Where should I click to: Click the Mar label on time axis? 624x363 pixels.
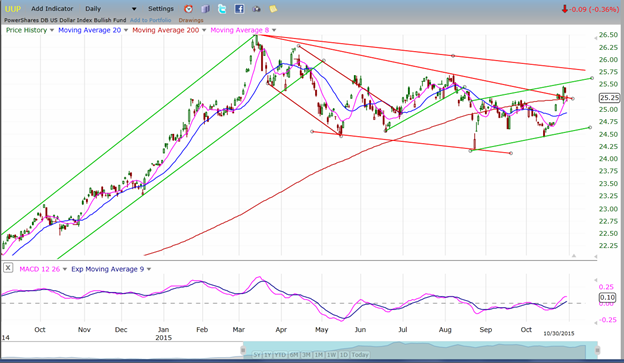(x=239, y=330)
